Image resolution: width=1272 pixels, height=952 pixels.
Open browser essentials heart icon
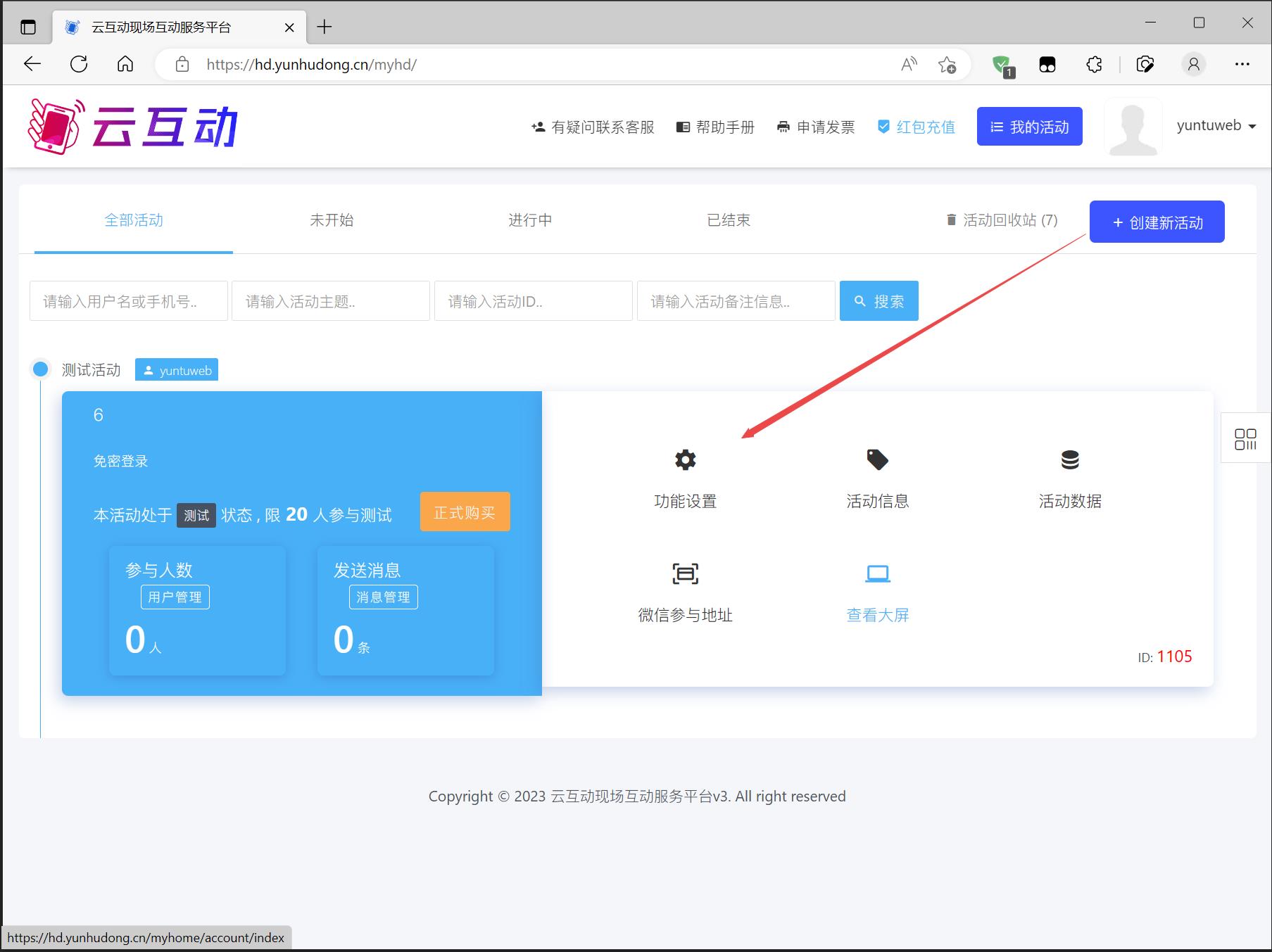(x=1145, y=64)
